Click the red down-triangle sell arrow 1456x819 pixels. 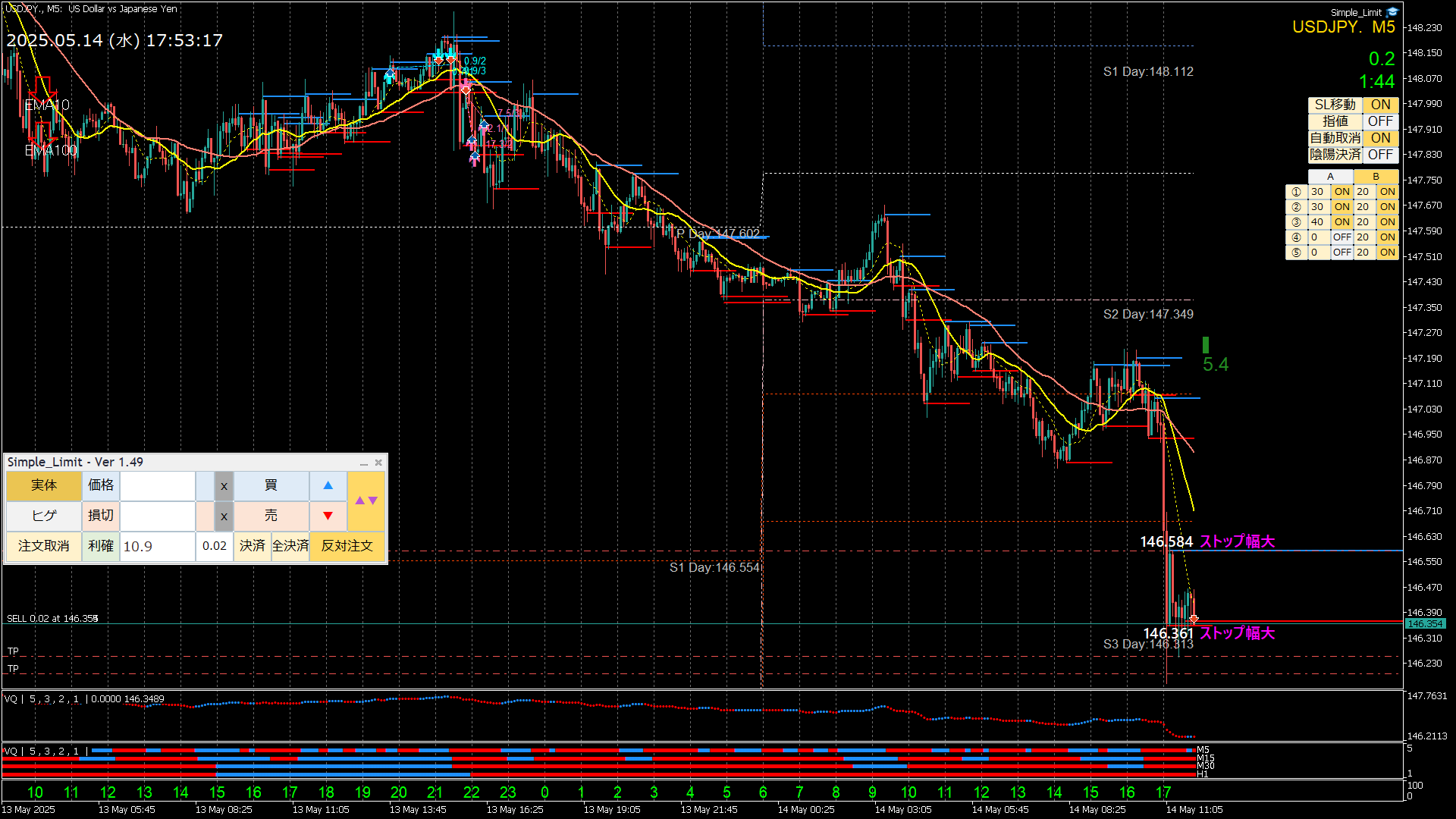pyautogui.click(x=328, y=516)
